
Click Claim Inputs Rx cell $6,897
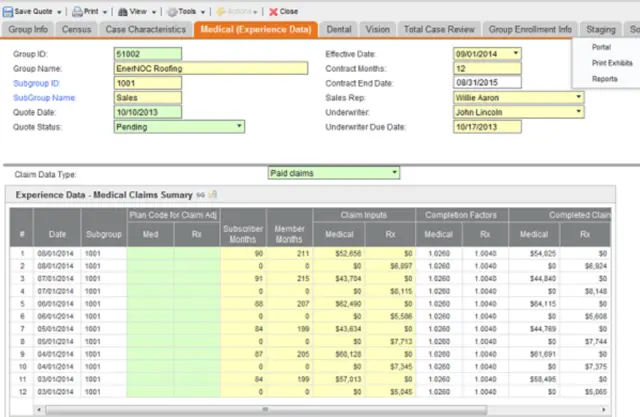390,266
